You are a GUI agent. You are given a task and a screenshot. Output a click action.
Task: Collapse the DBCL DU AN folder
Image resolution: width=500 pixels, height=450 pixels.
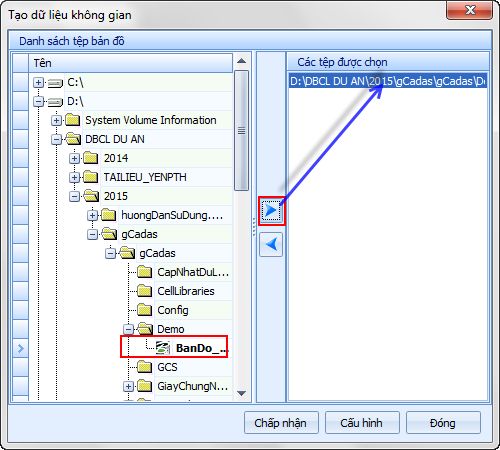point(56,140)
